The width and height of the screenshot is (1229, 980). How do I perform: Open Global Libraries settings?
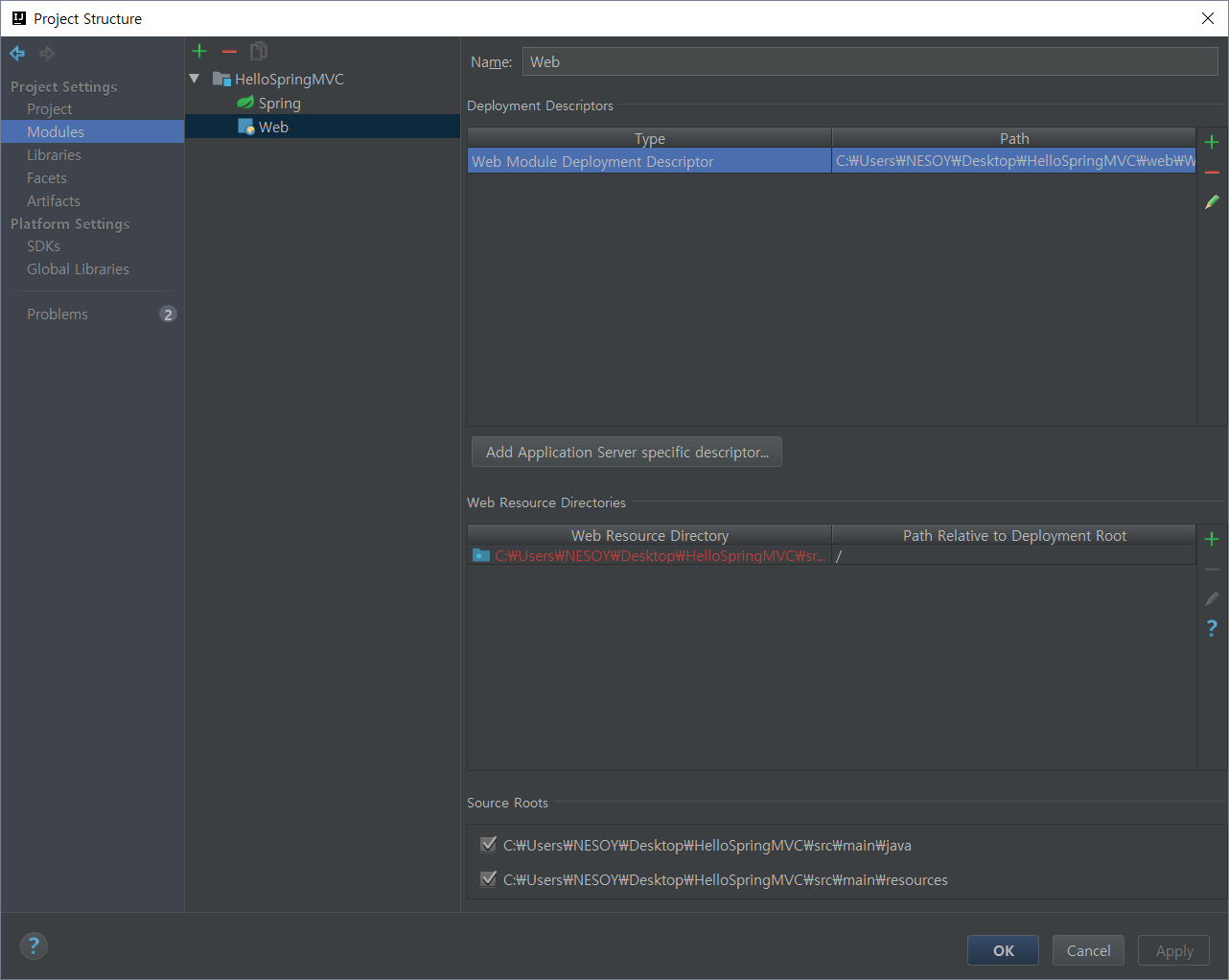[78, 269]
